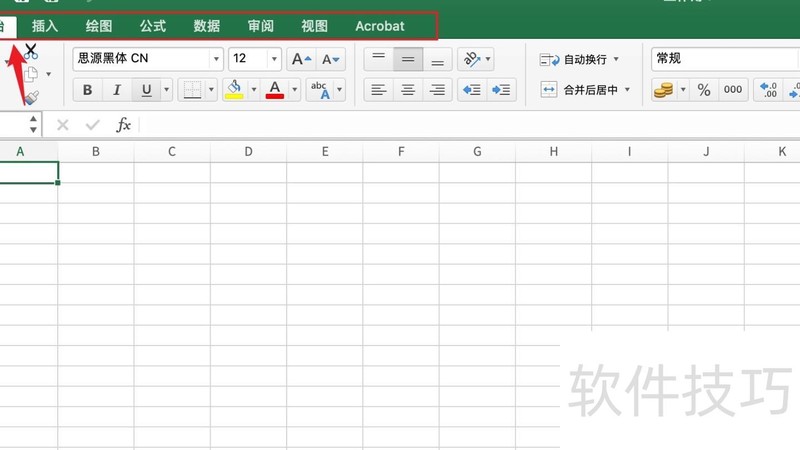The height and width of the screenshot is (450, 800).
Task: Click font name field 思源黑体 CN
Action: pyautogui.click(x=141, y=59)
